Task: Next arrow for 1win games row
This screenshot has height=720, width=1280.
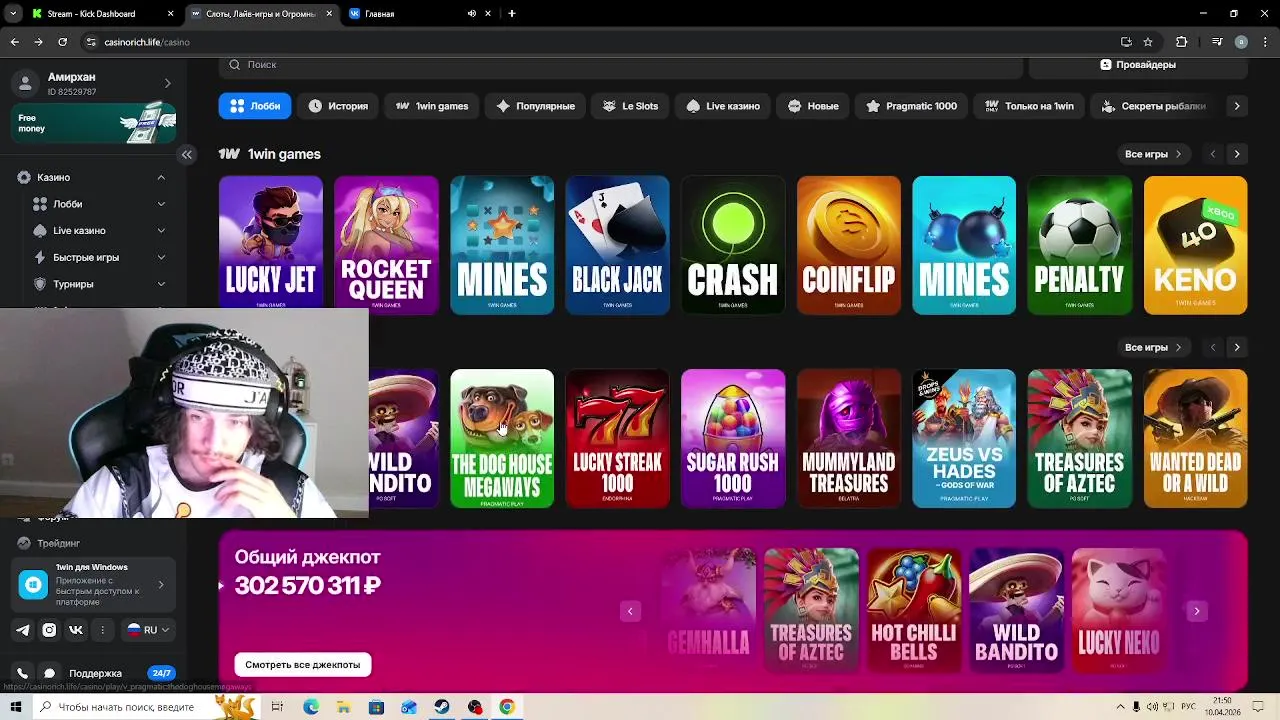Action: click(1237, 154)
